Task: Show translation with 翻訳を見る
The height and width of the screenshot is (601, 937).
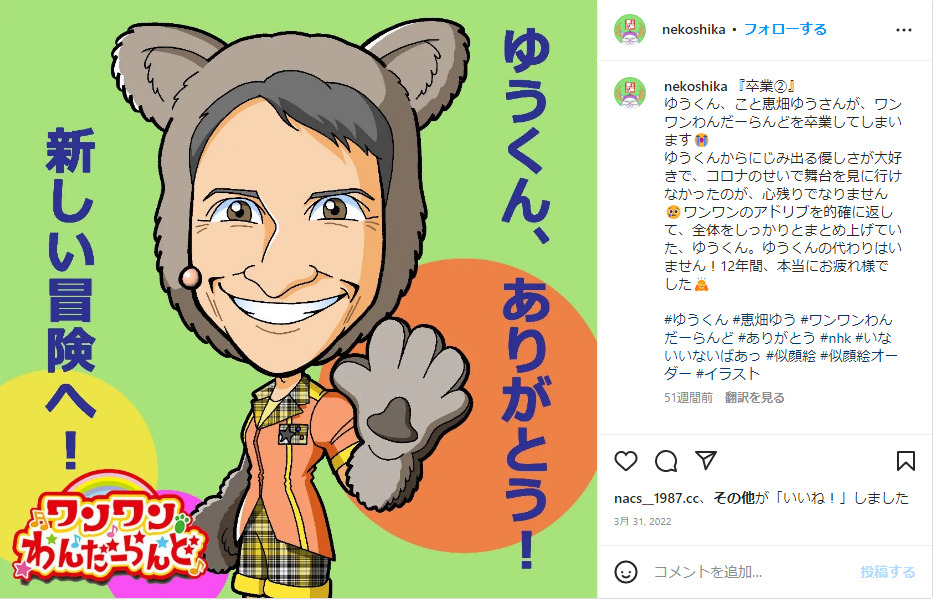Action: point(755,398)
